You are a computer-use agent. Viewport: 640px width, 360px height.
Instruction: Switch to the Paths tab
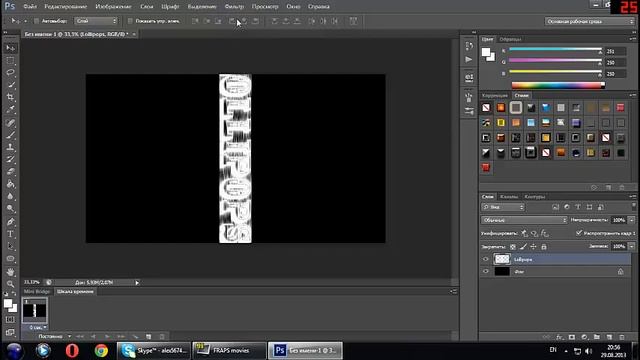click(535, 197)
